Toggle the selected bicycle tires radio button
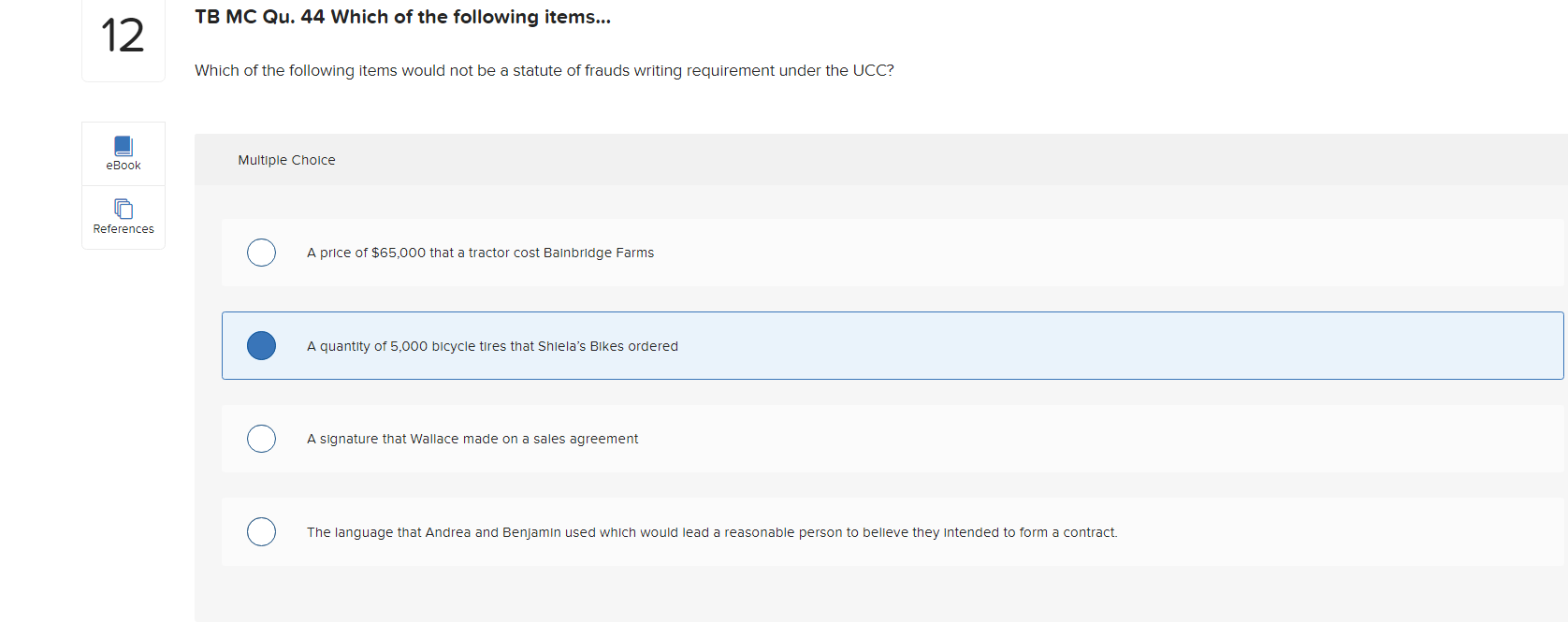 (x=261, y=346)
